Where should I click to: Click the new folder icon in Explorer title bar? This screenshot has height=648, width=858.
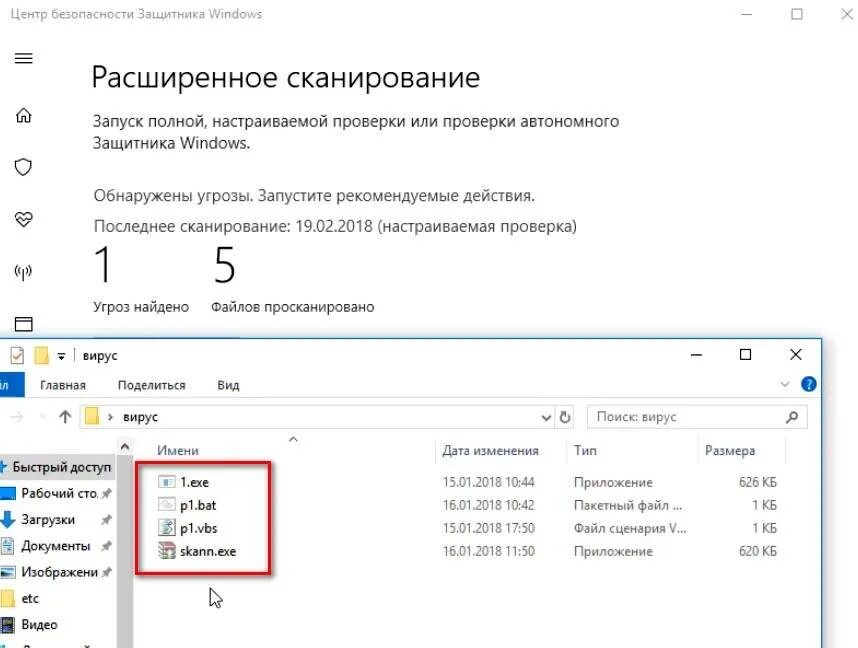[x=42, y=355]
